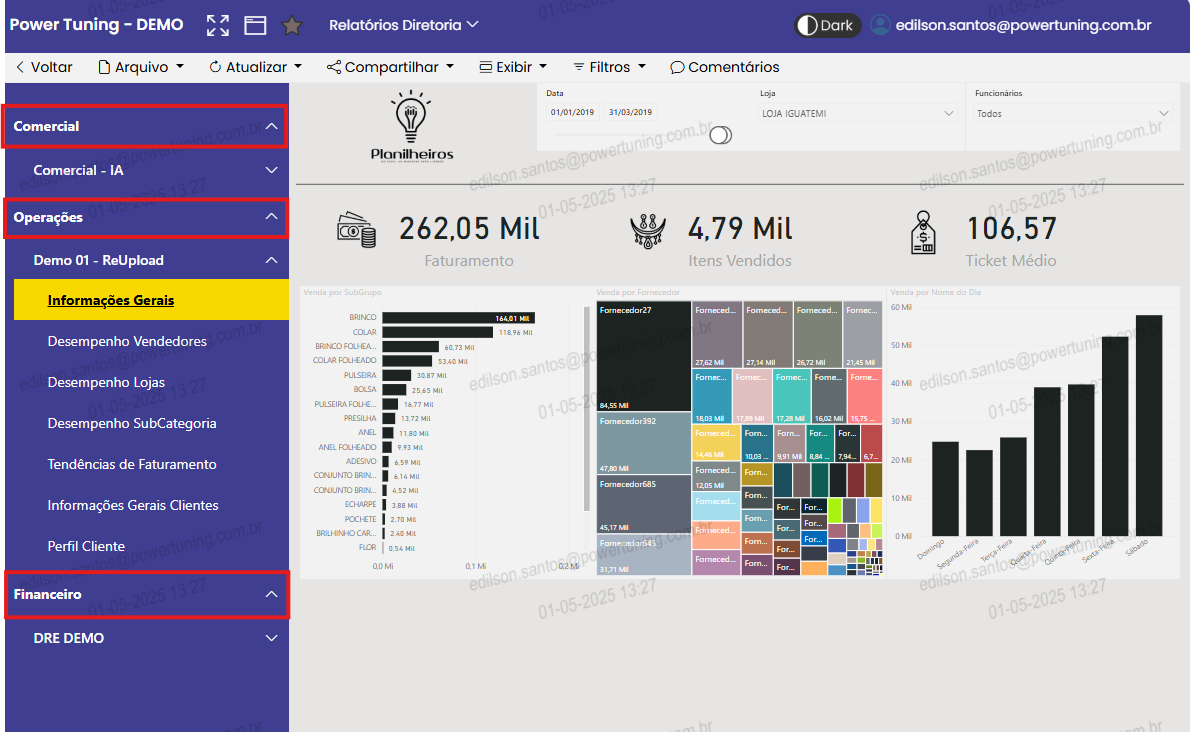The height and width of the screenshot is (732, 1190).
Task: Click the Venda por SubGrupo chart scrollbar
Action: (x=587, y=409)
